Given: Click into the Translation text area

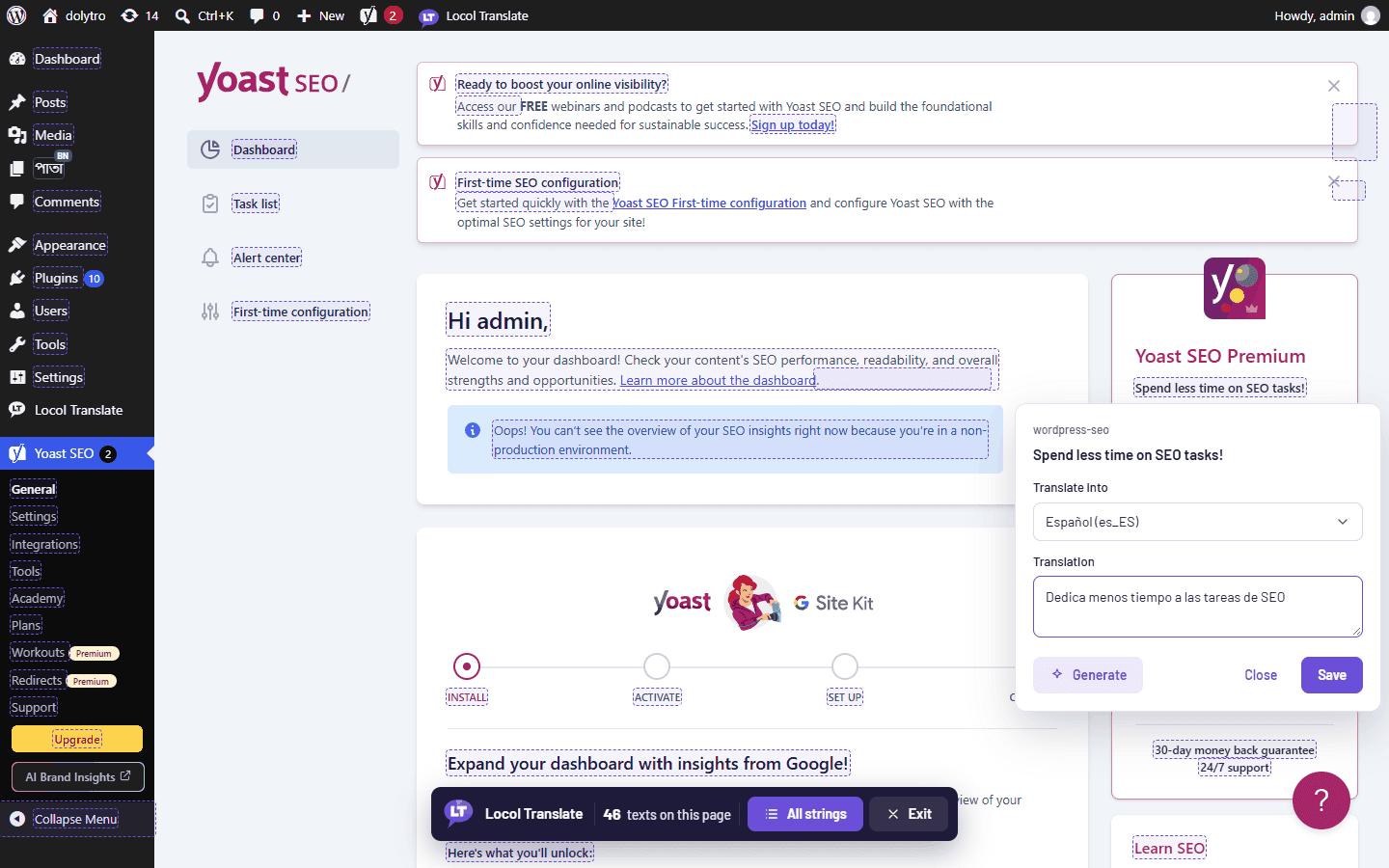Looking at the screenshot, I should pyautogui.click(x=1198, y=607).
